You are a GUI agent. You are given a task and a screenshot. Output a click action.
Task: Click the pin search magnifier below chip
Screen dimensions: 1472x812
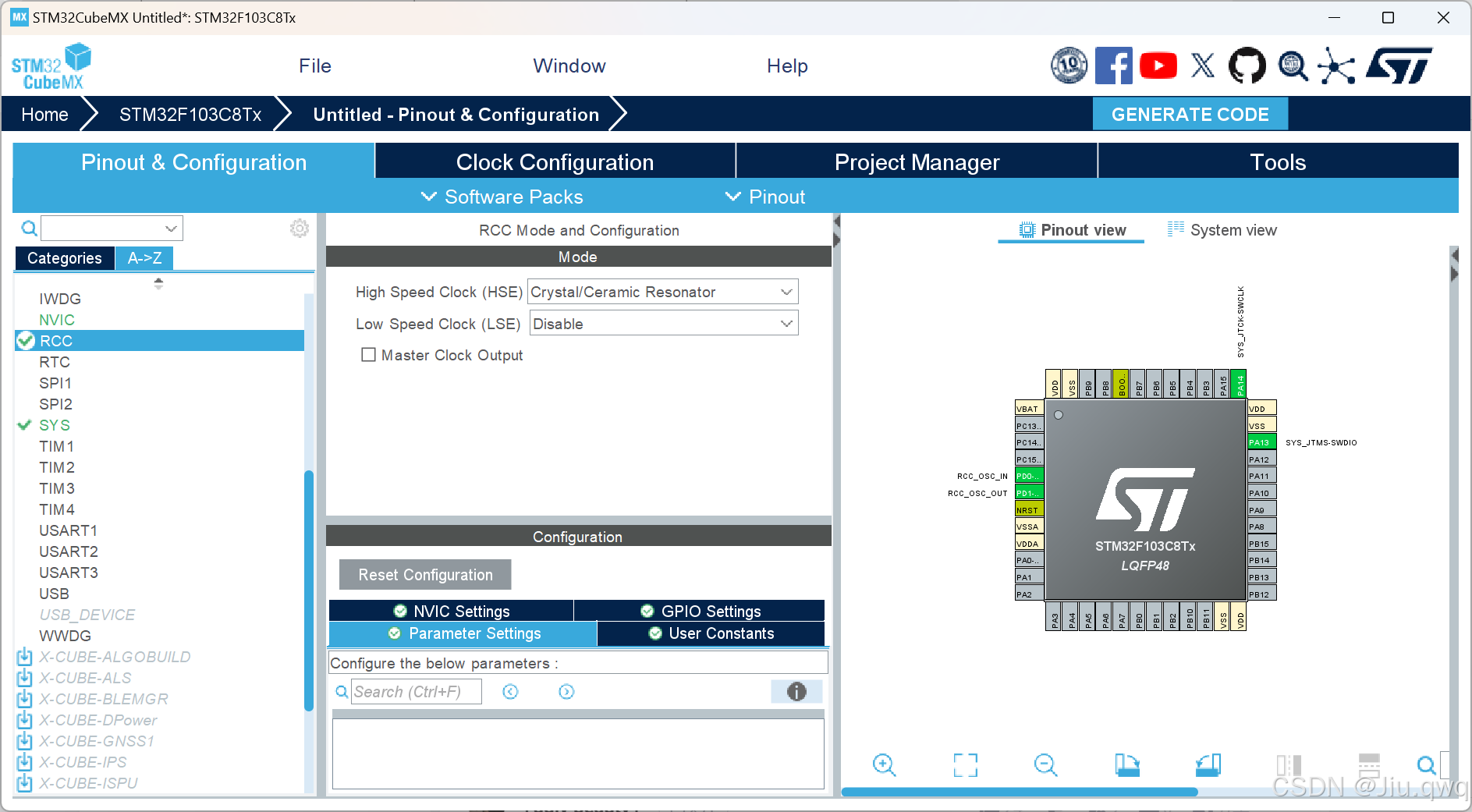coord(1426,765)
